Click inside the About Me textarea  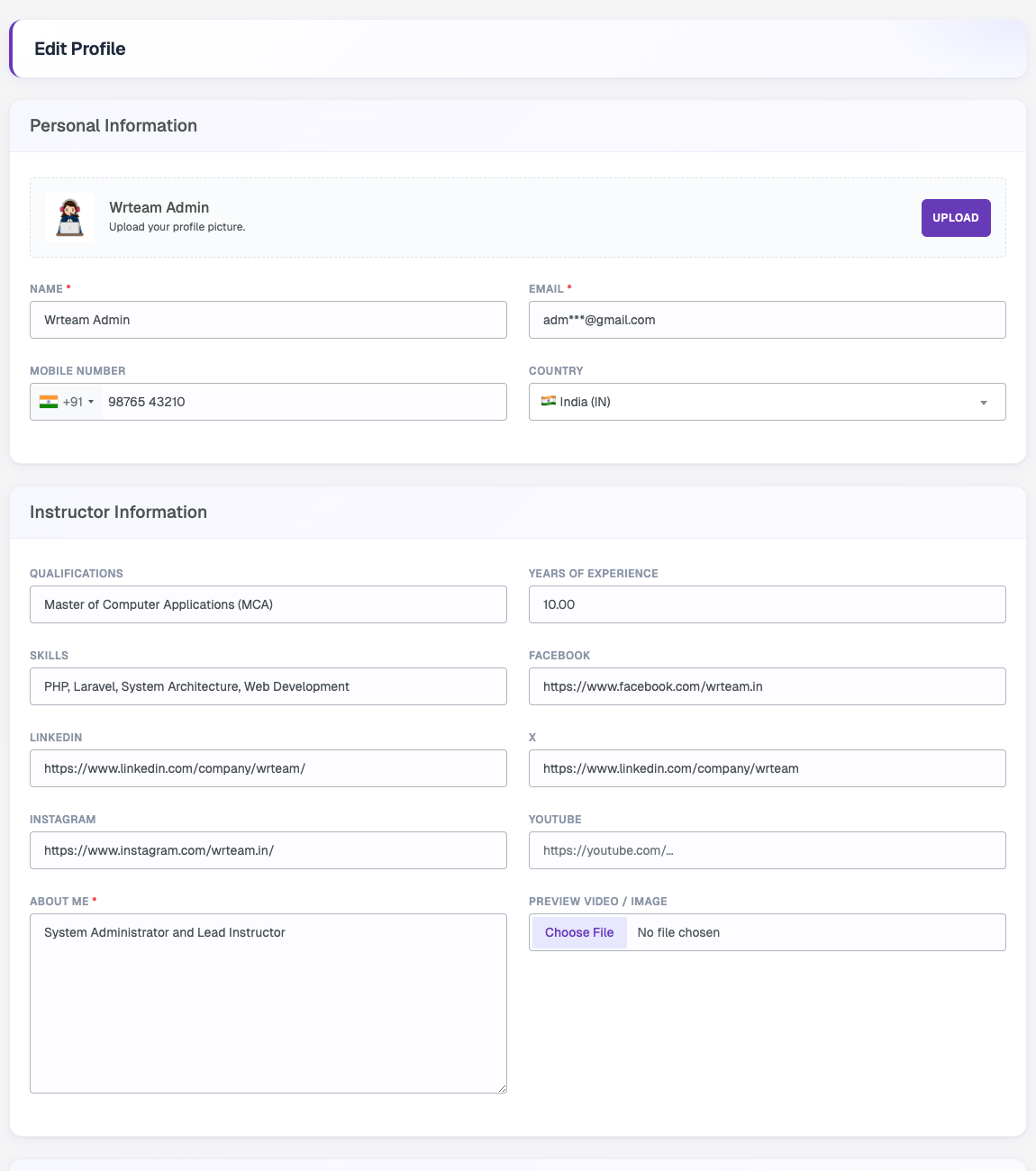tap(268, 1003)
